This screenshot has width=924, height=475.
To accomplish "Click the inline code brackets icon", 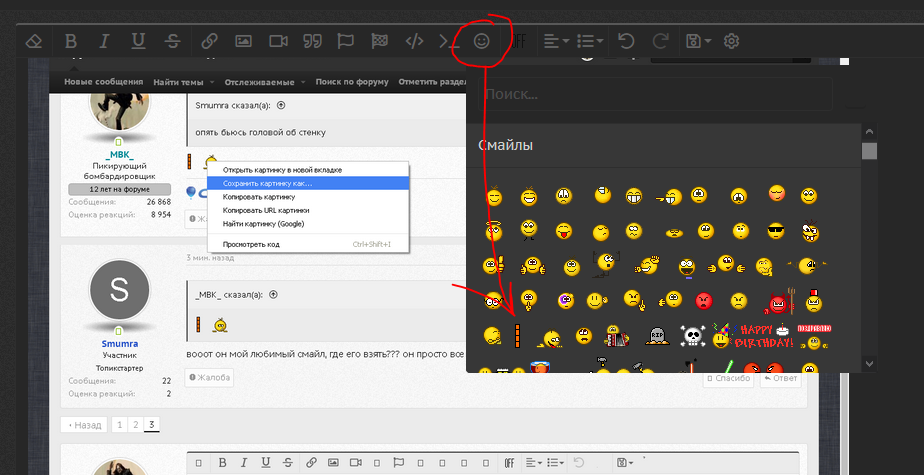I will tap(414, 41).
